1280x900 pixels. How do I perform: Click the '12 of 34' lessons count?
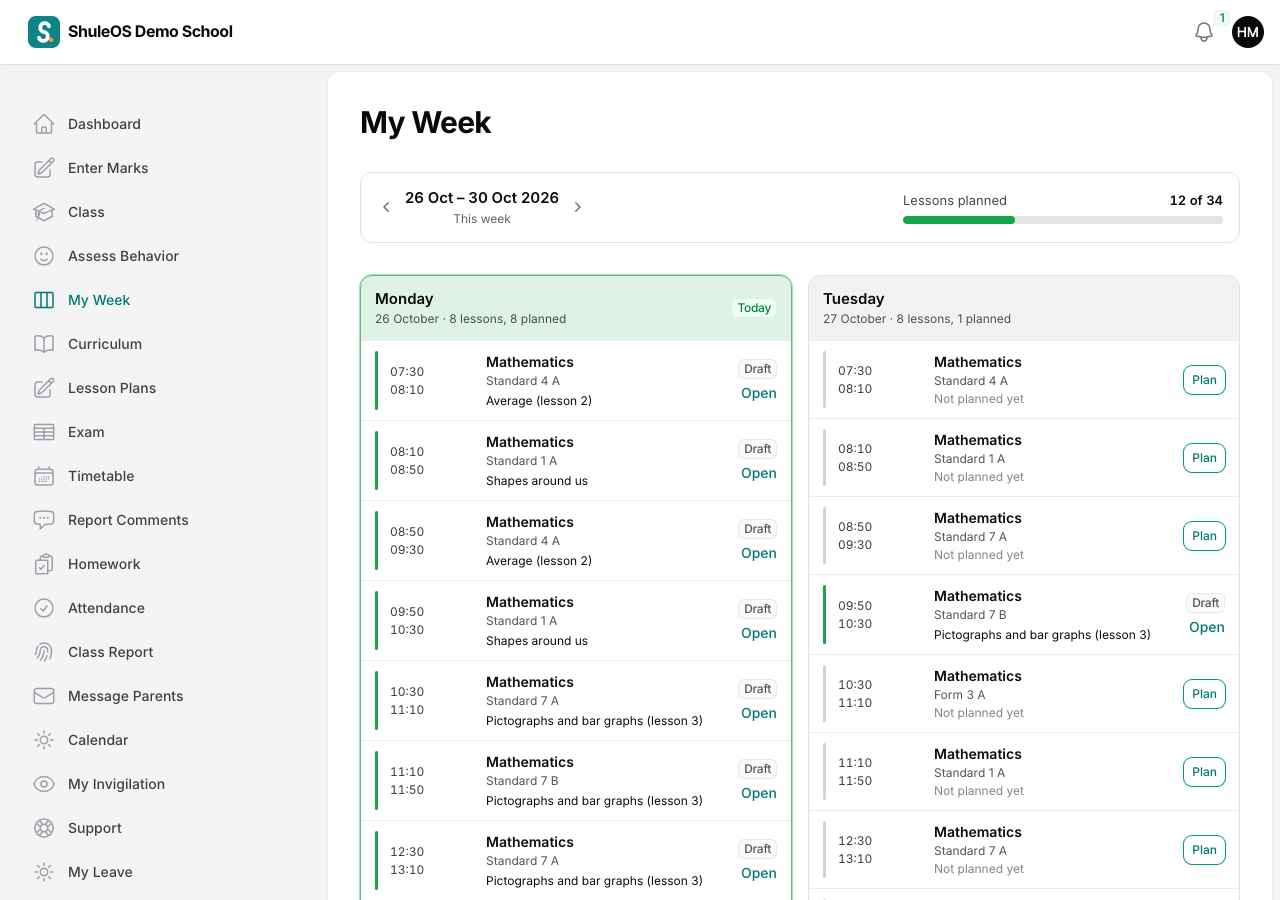pos(1196,200)
